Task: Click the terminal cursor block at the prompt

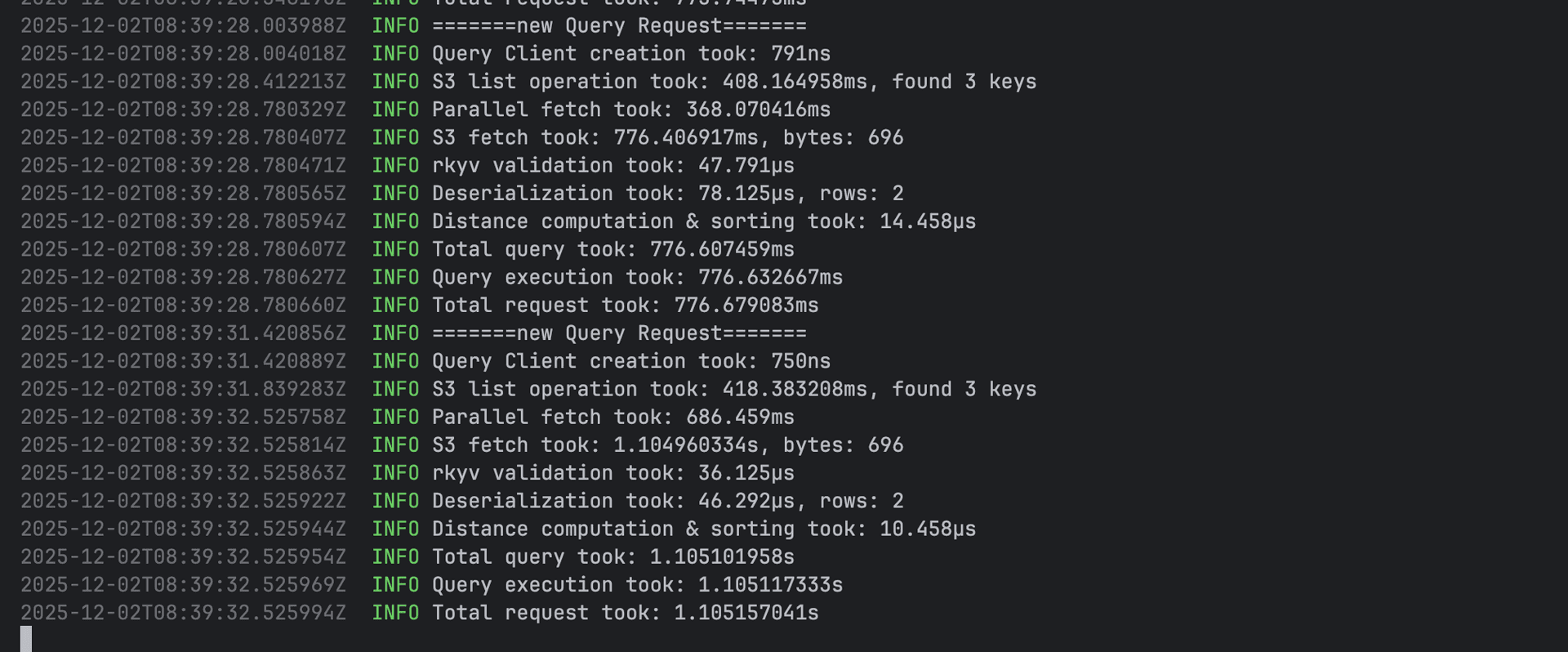Action: 26,639
